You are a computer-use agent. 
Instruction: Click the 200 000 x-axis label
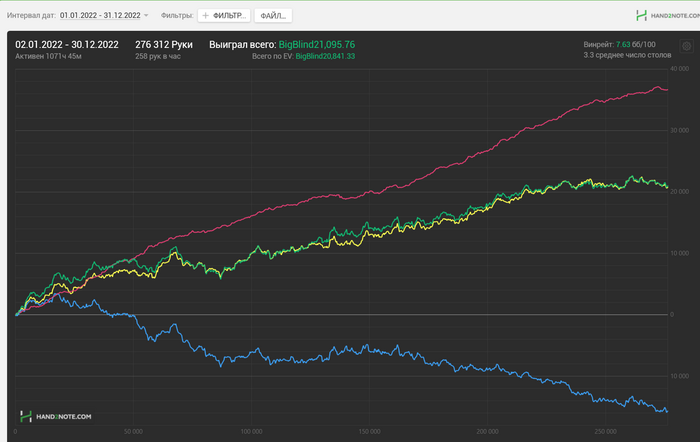[487, 431]
